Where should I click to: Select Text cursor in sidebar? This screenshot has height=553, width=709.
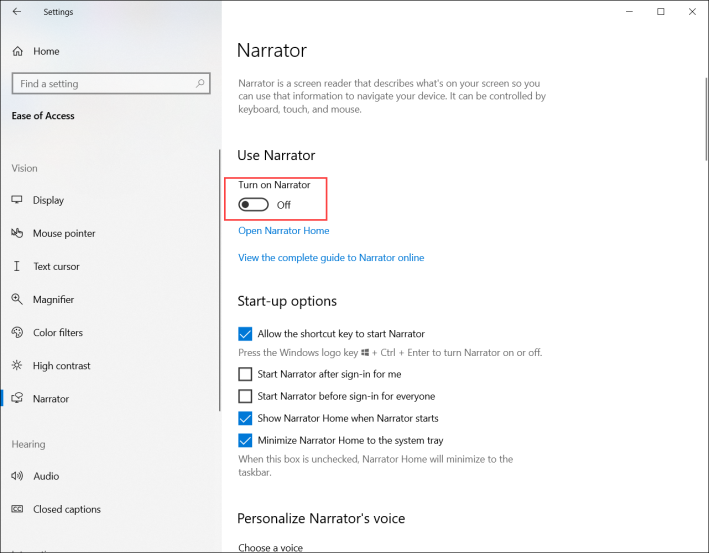[57, 266]
